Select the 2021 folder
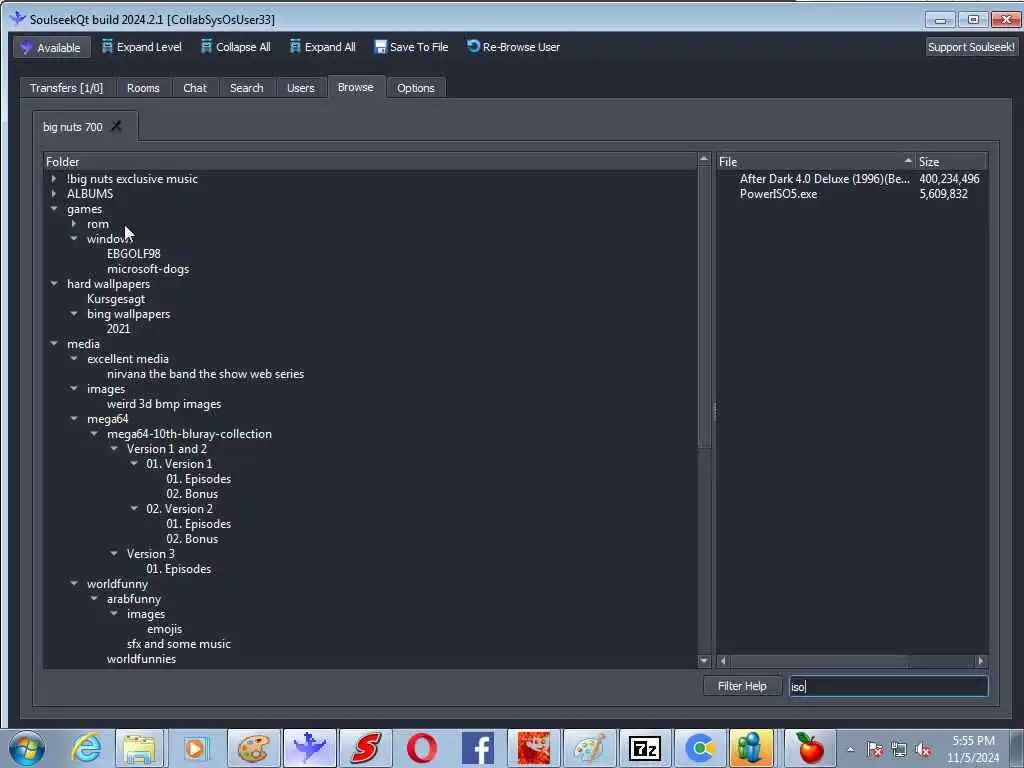The image size is (1024, 768). coord(118,328)
